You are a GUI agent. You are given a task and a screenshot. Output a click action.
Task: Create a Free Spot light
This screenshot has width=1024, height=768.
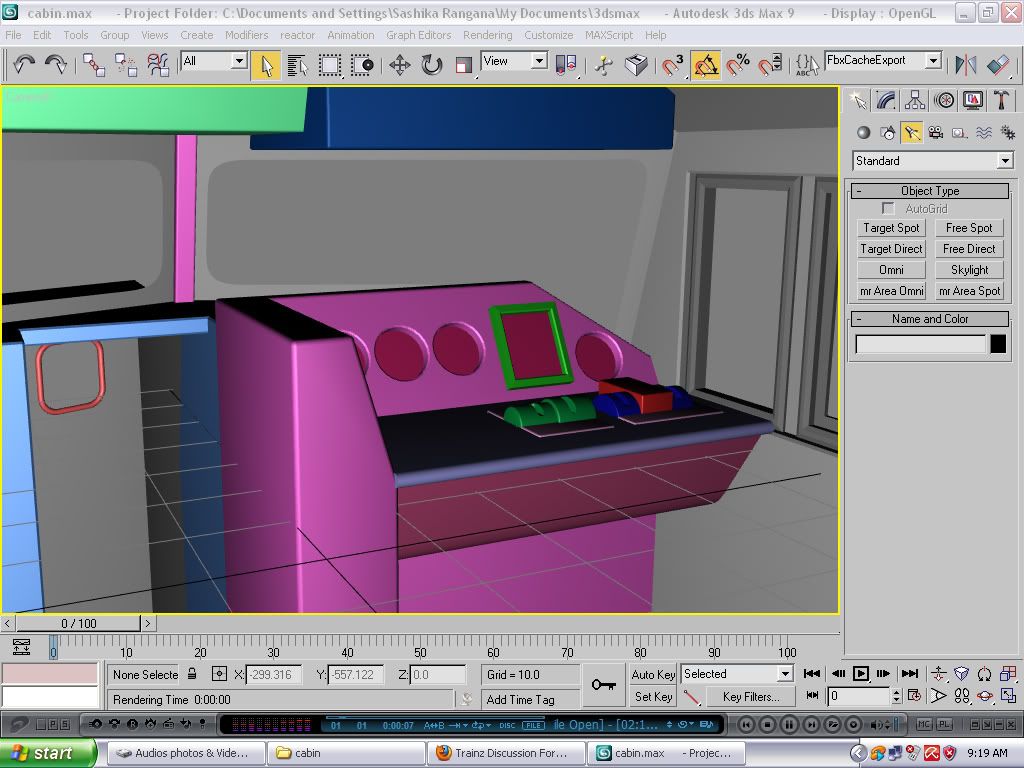(x=969, y=228)
